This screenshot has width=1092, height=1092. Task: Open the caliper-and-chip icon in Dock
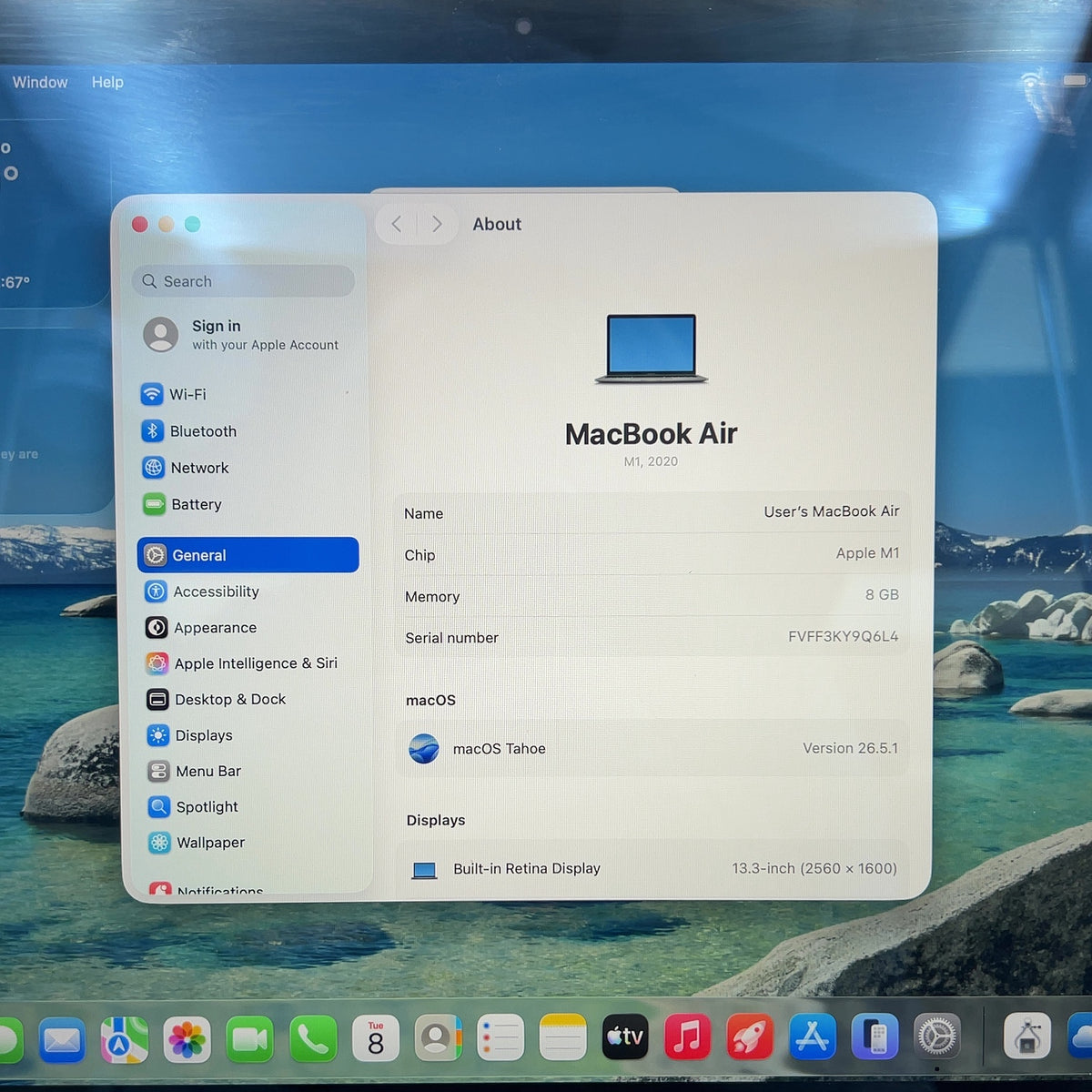coord(1027,1036)
